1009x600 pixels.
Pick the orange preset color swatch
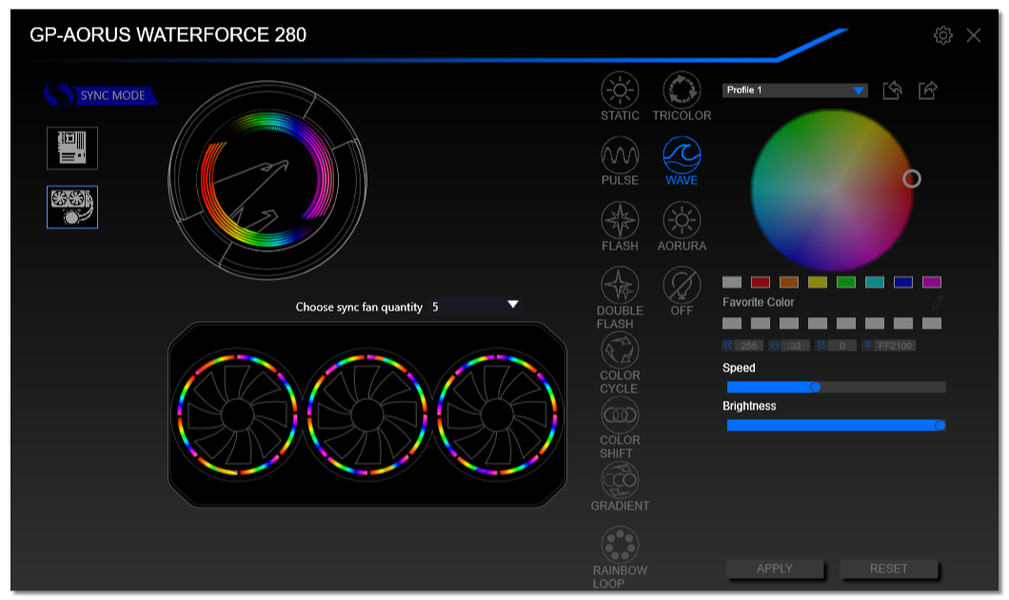pos(789,282)
